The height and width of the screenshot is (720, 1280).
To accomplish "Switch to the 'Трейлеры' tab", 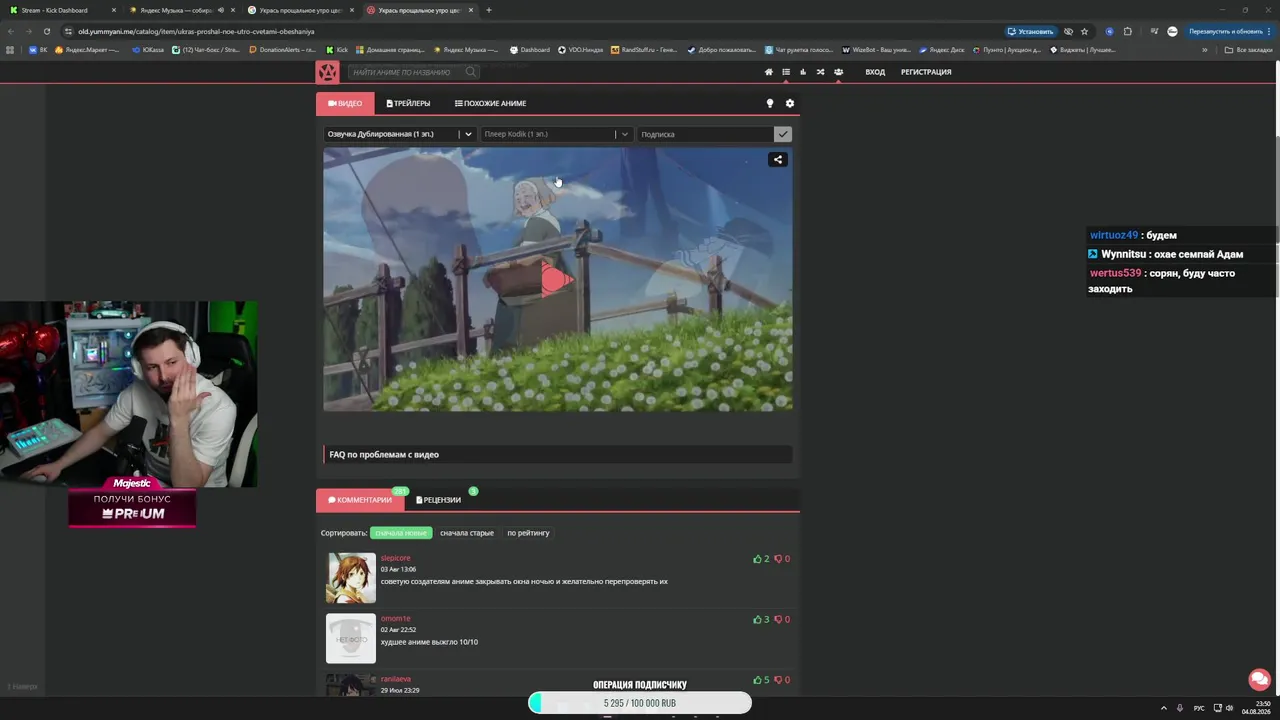I will [408, 103].
